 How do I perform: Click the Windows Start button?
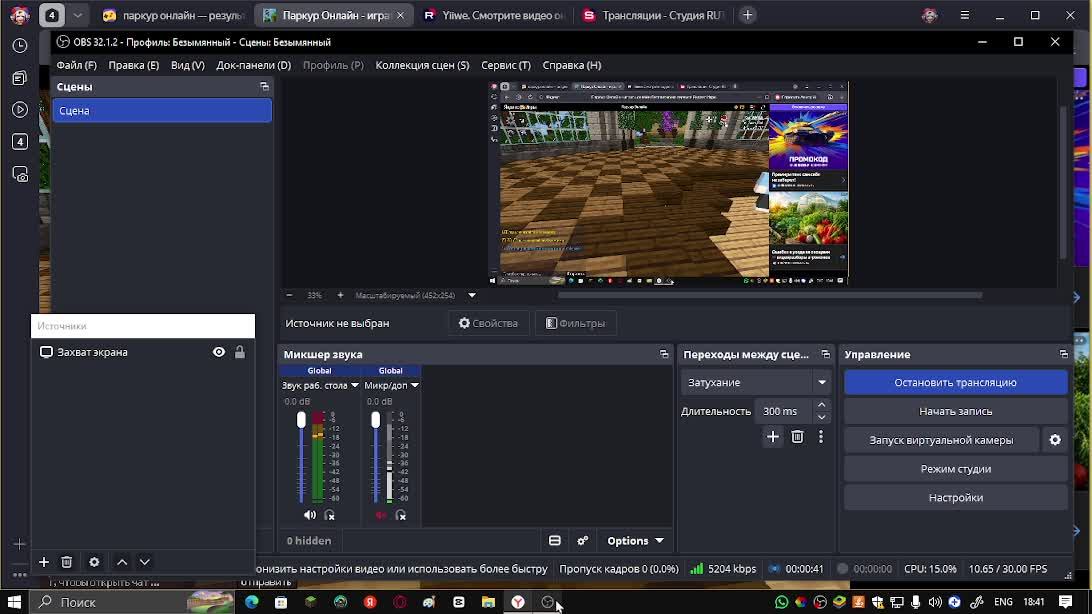14,601
